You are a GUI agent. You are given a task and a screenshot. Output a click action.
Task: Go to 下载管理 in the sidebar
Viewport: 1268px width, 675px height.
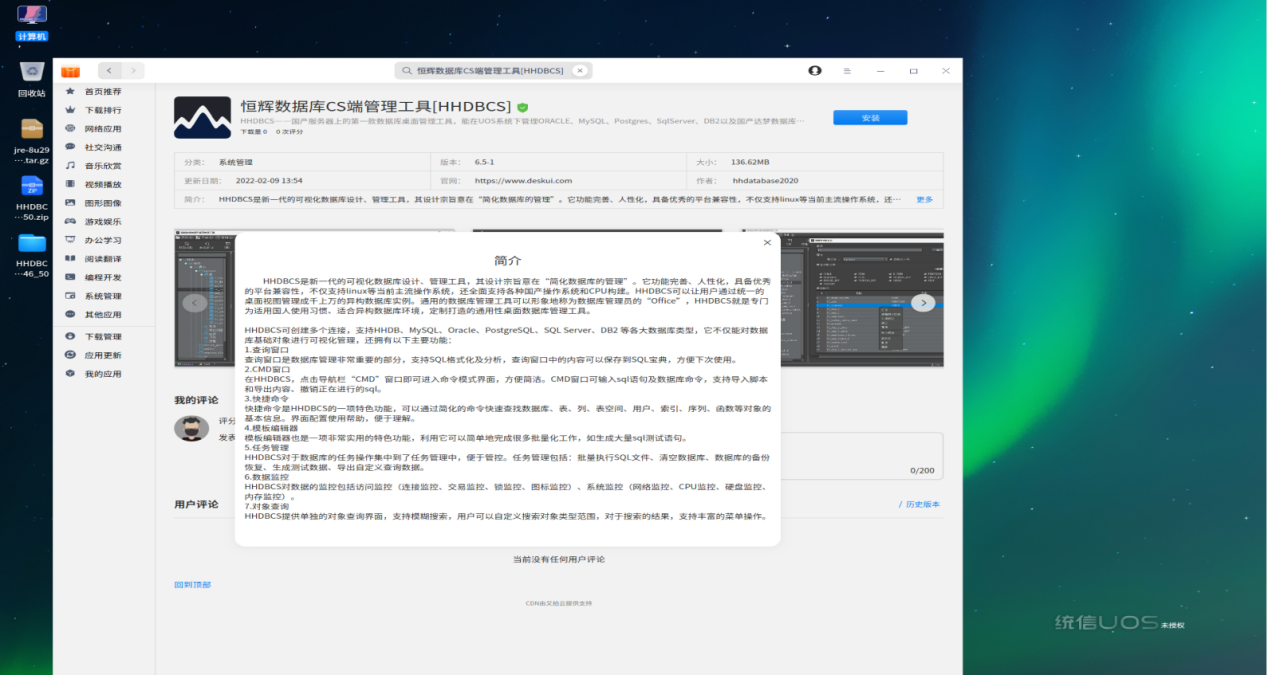tap(104, 337)
